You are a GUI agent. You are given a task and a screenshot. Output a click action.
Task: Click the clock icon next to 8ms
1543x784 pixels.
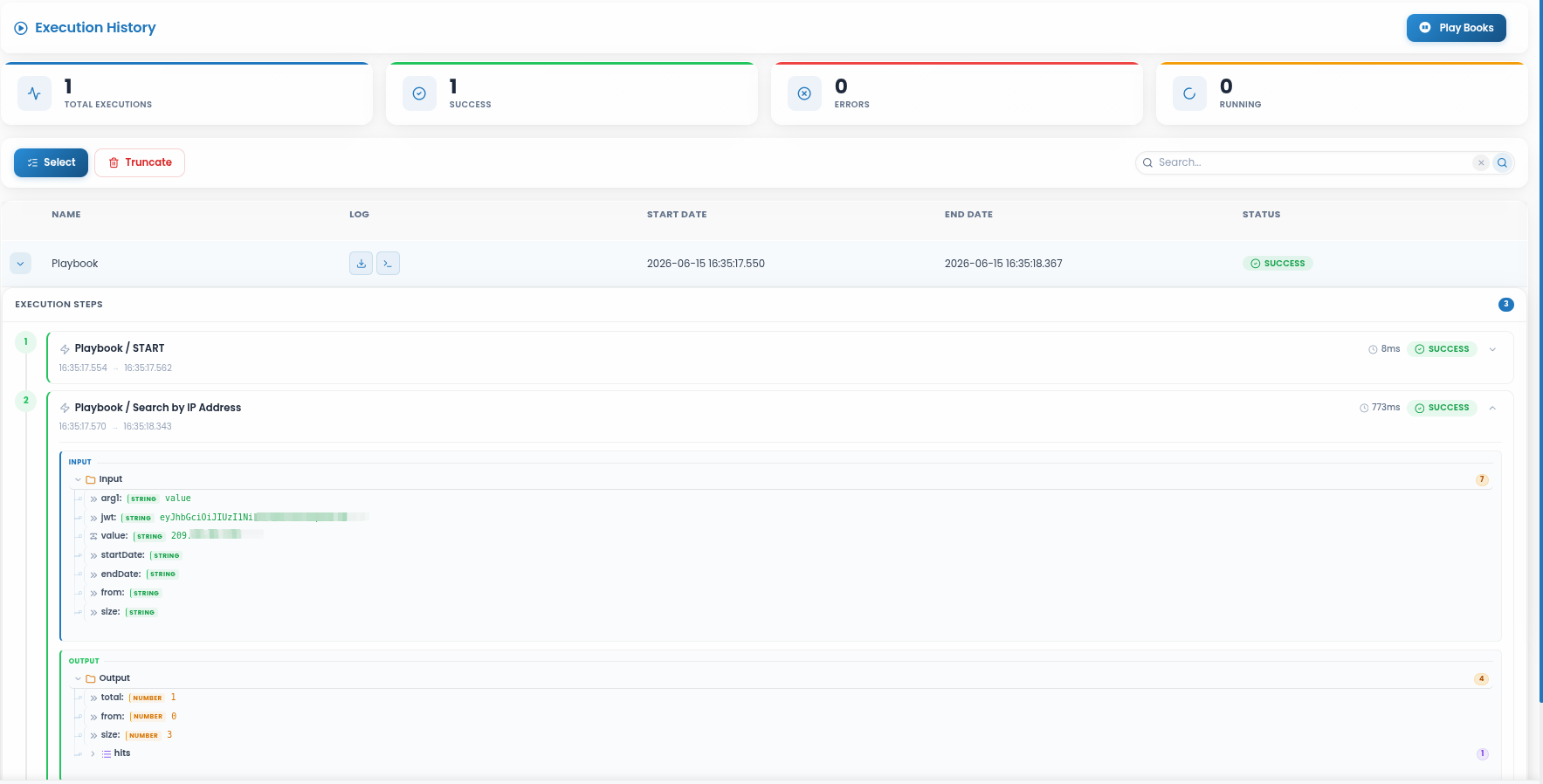pyautogui.click(x=1373, y=349)
